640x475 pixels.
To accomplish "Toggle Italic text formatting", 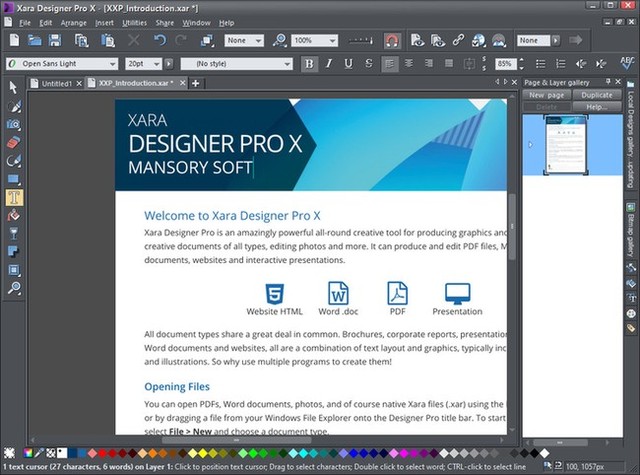I will 328,63.
